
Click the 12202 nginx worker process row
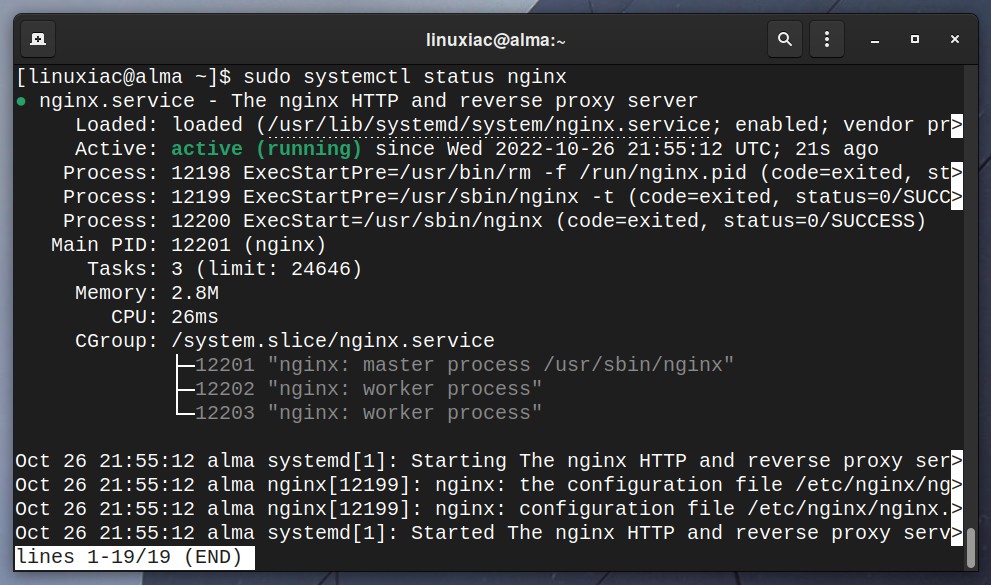pos(359,389)
